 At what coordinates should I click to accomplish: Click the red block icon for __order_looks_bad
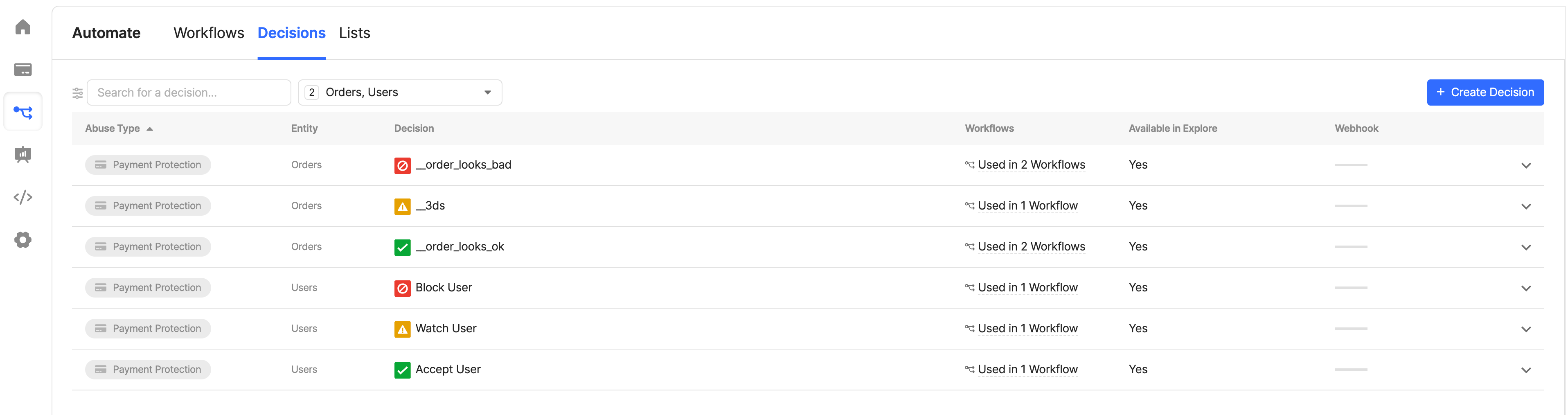pyautogui.click(x=402, y=165)
